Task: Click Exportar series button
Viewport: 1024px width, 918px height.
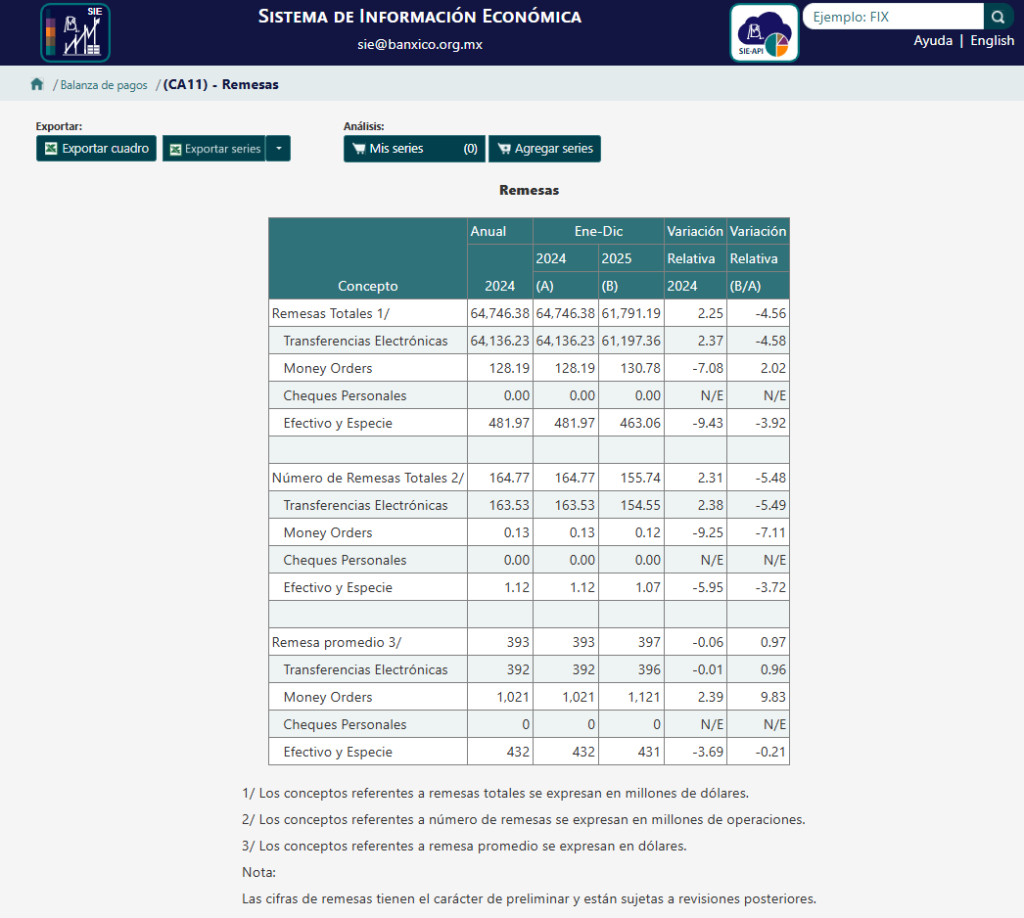Action: coord(214,149)
